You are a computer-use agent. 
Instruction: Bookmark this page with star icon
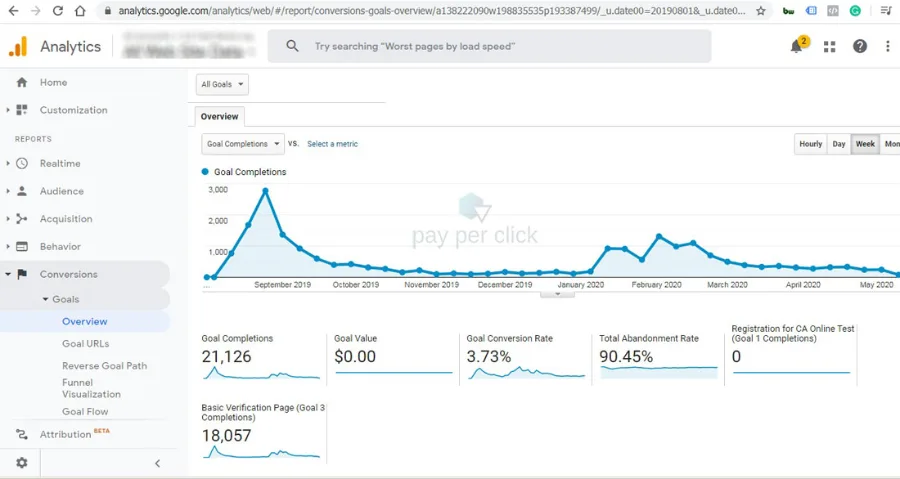(x=761, y=11)
